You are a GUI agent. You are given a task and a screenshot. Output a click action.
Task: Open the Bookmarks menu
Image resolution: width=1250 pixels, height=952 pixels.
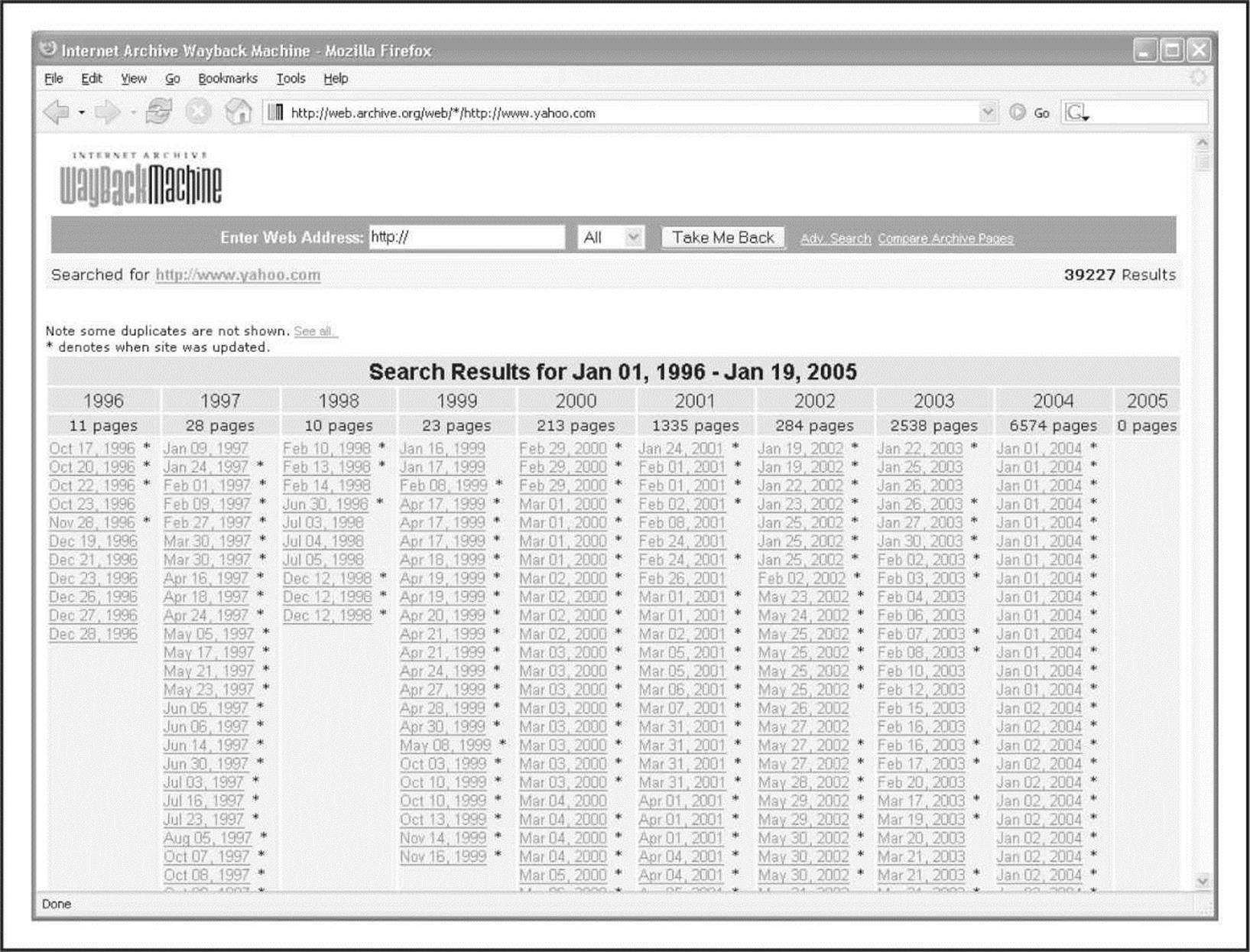tap(228, 78)
